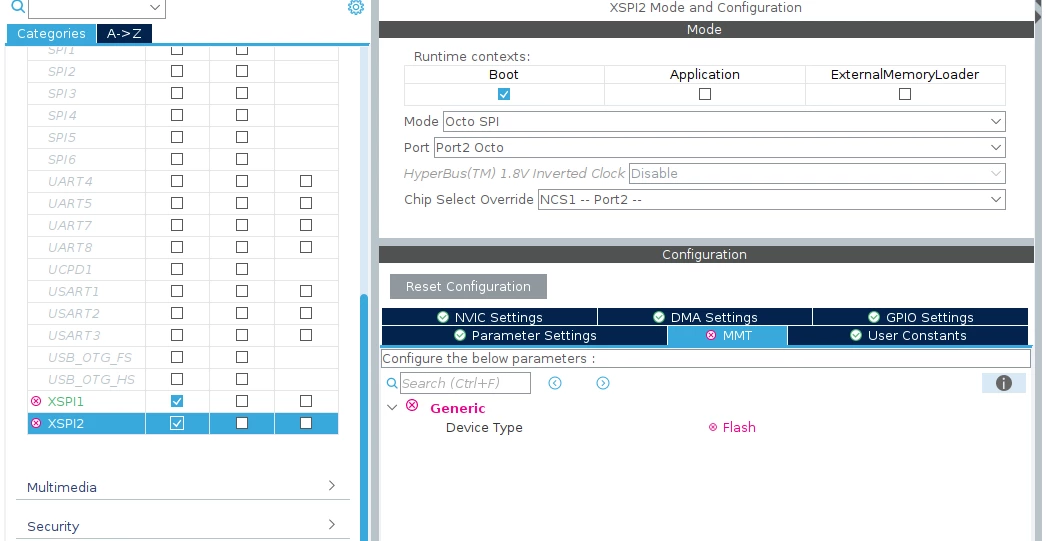This screenshot has height=541, width=1049.
Task: Click the Search (Ctrl+F) input field
Action: (x=465, y=383)
